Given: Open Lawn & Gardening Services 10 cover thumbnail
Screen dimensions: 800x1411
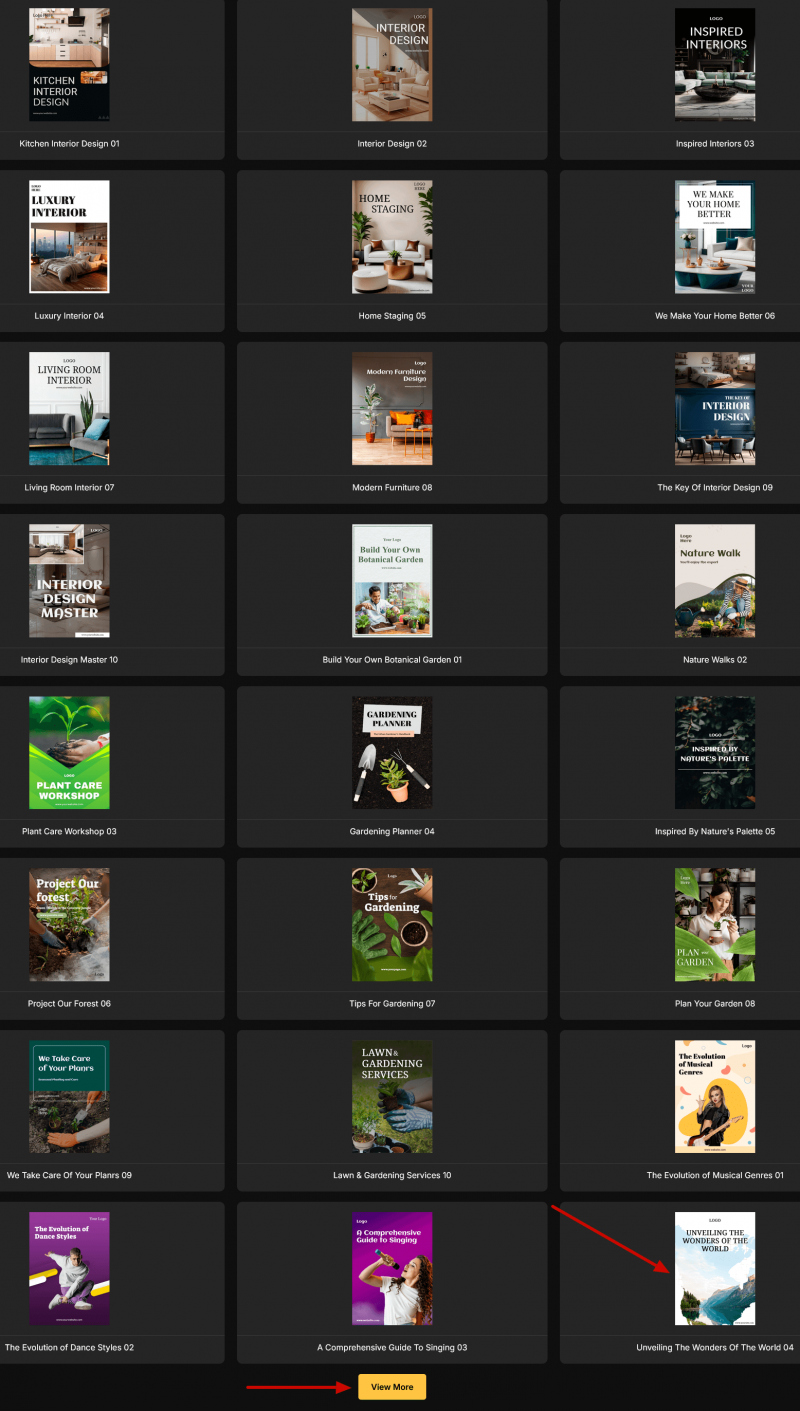Looking at the screenshot, I should (x=392, y=1097).
